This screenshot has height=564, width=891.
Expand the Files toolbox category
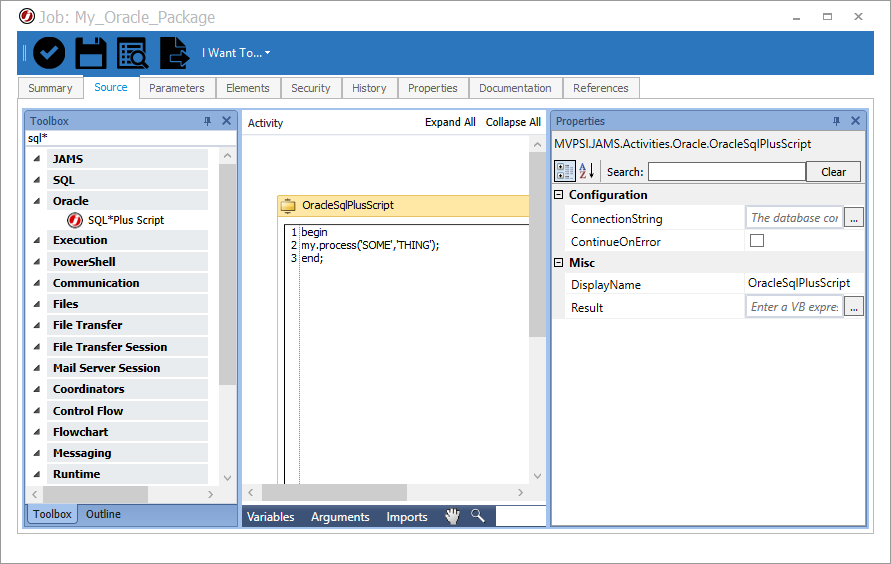coord(36,304)
